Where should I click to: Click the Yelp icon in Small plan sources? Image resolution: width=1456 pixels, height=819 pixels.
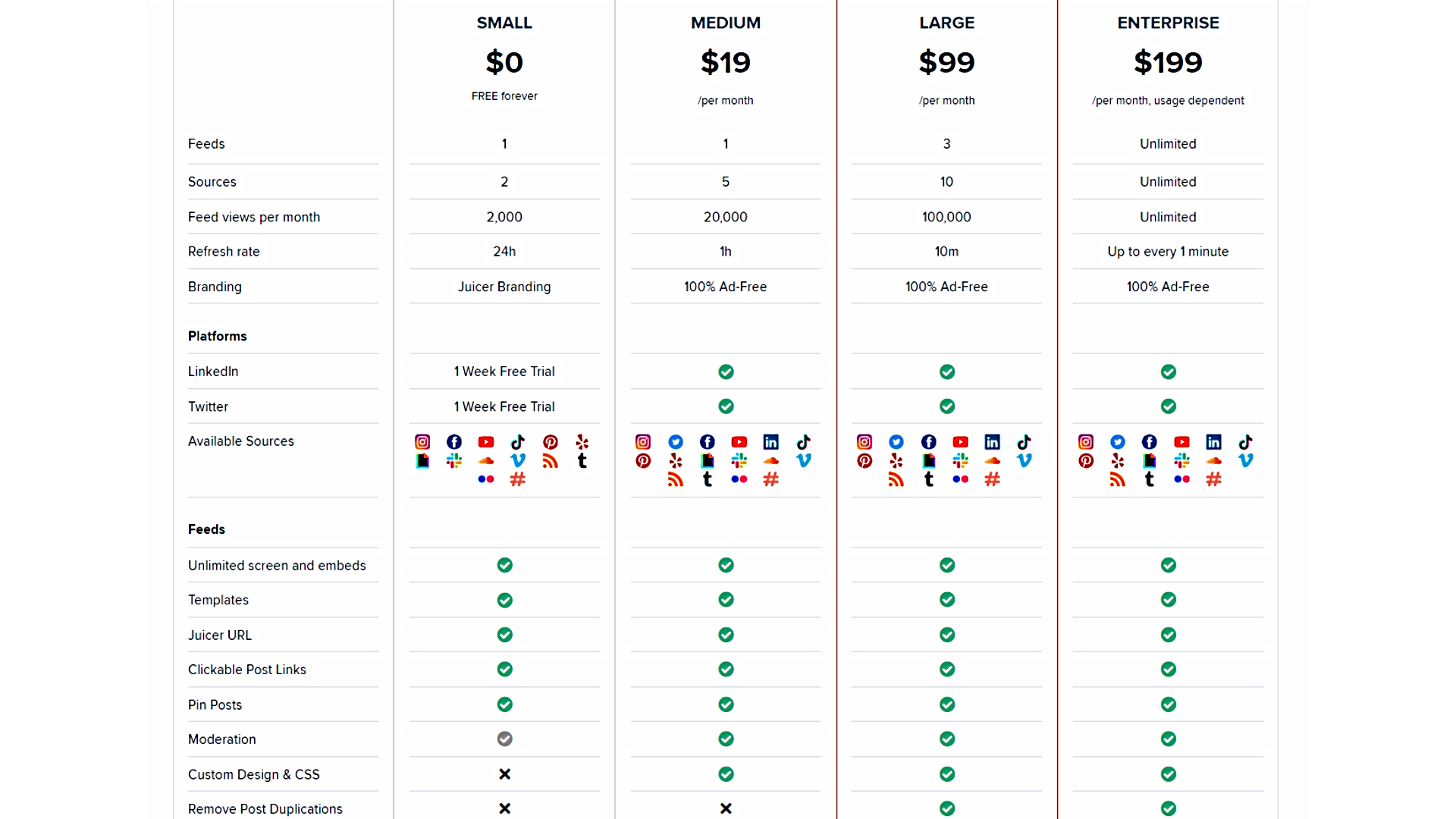tap(582, 441)
